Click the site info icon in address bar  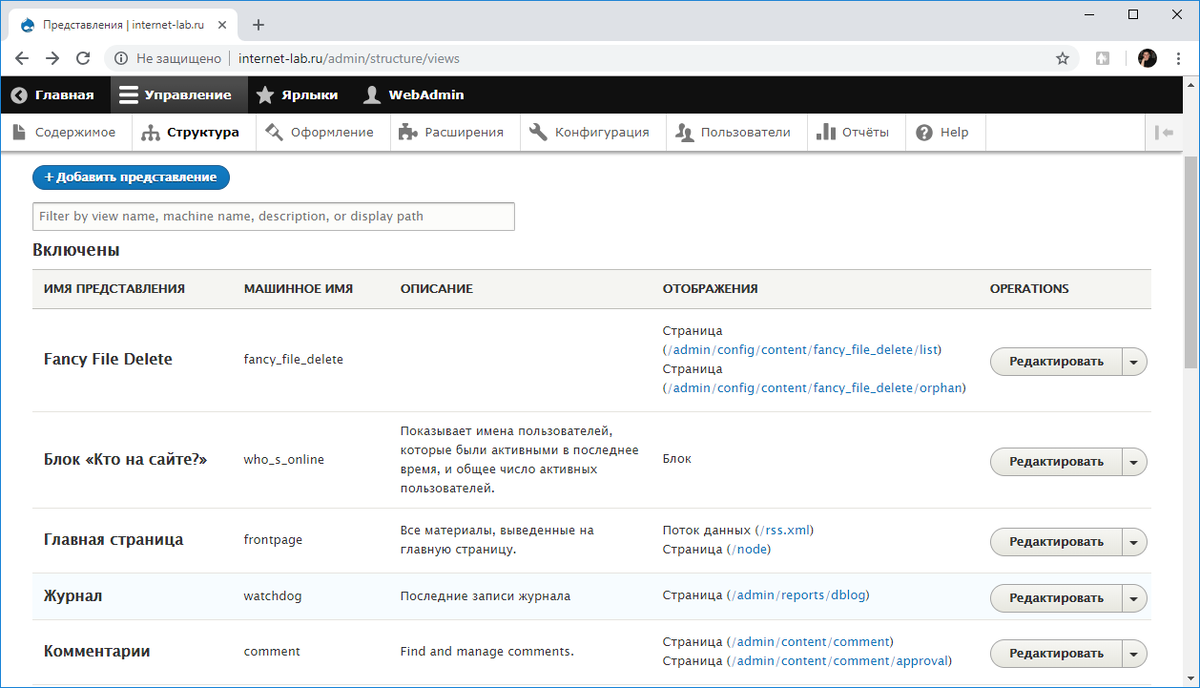(x=121, y=58)
